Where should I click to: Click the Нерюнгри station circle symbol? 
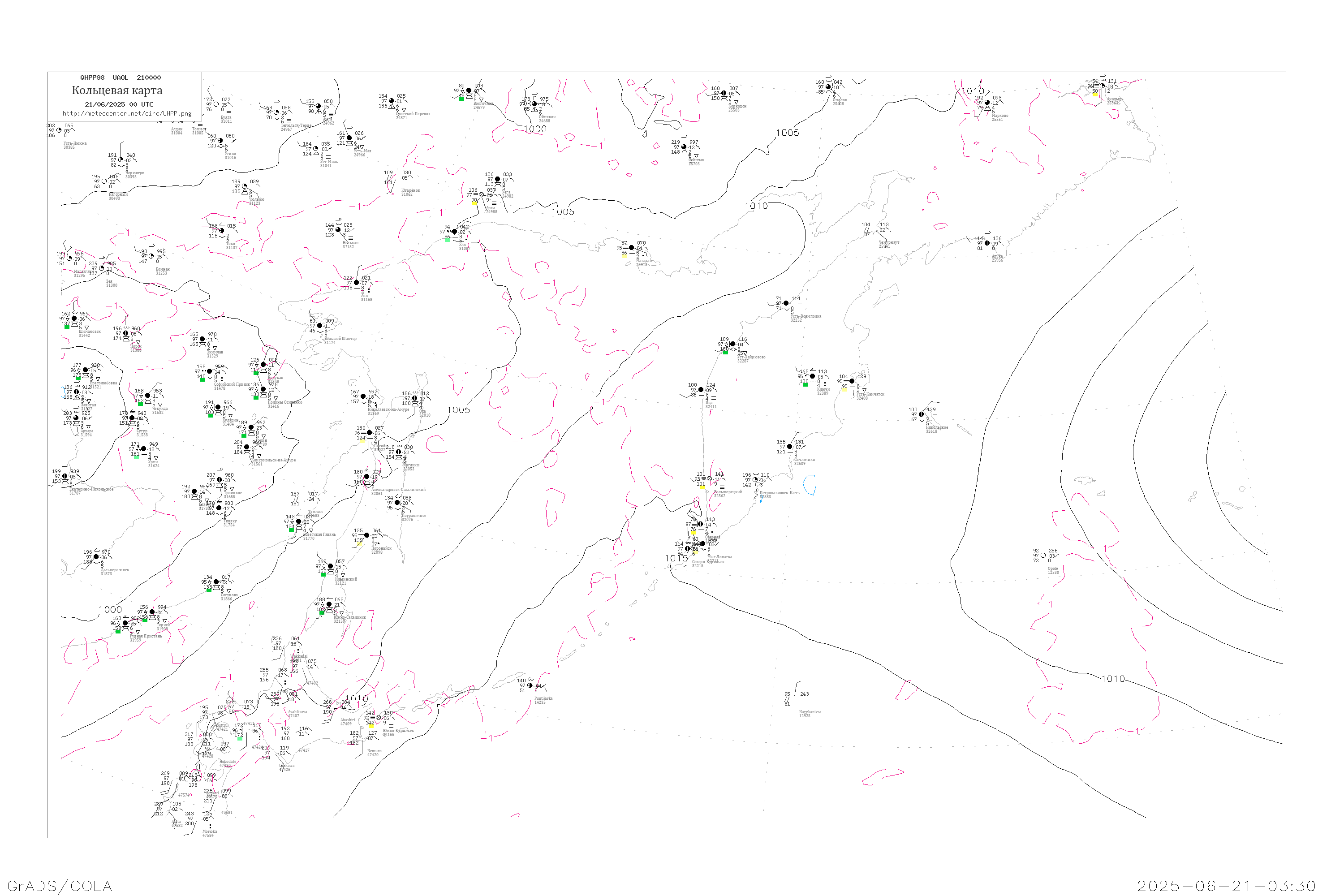click(121, 160)
